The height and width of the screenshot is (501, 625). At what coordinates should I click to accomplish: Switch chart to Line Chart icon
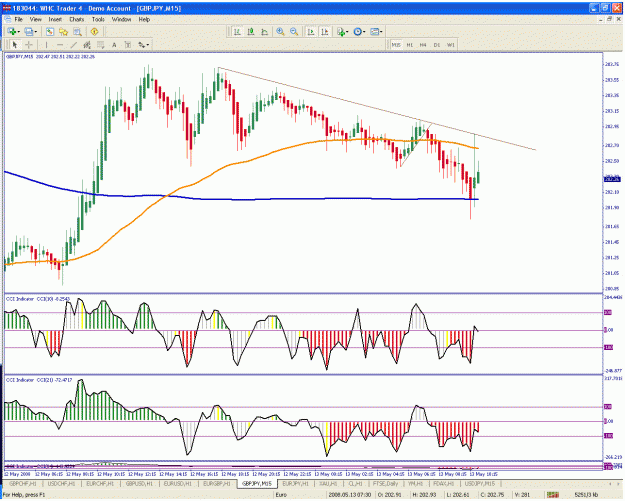[x=264, y=31]
